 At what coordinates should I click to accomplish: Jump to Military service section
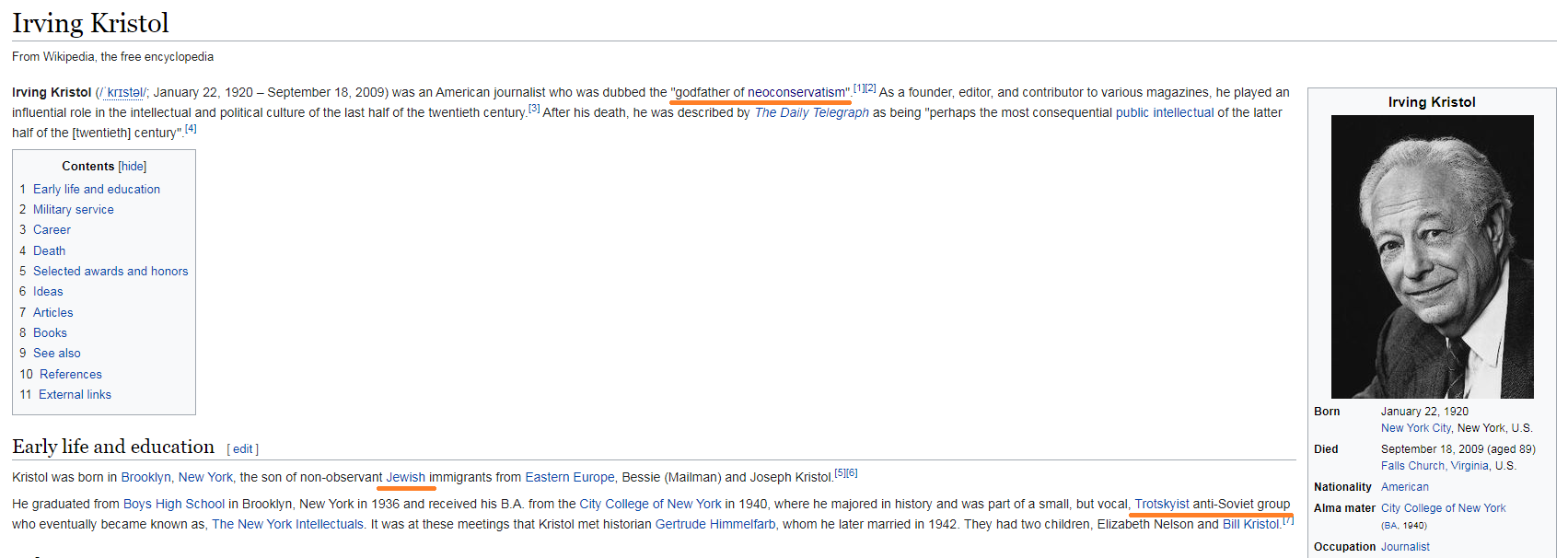(x=74, y=209)
